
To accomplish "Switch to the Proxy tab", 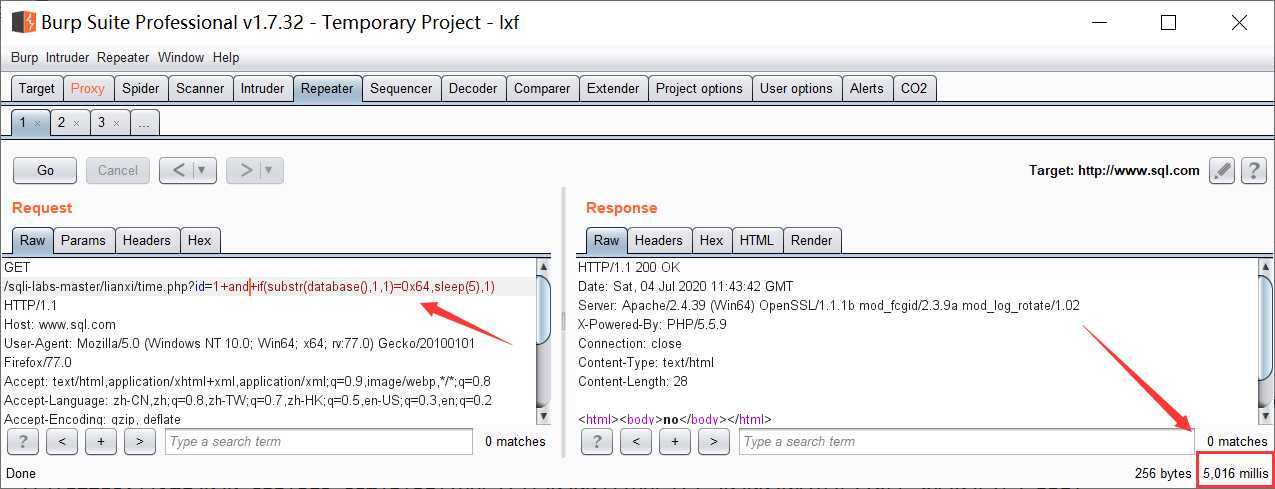I will point(88,88).
